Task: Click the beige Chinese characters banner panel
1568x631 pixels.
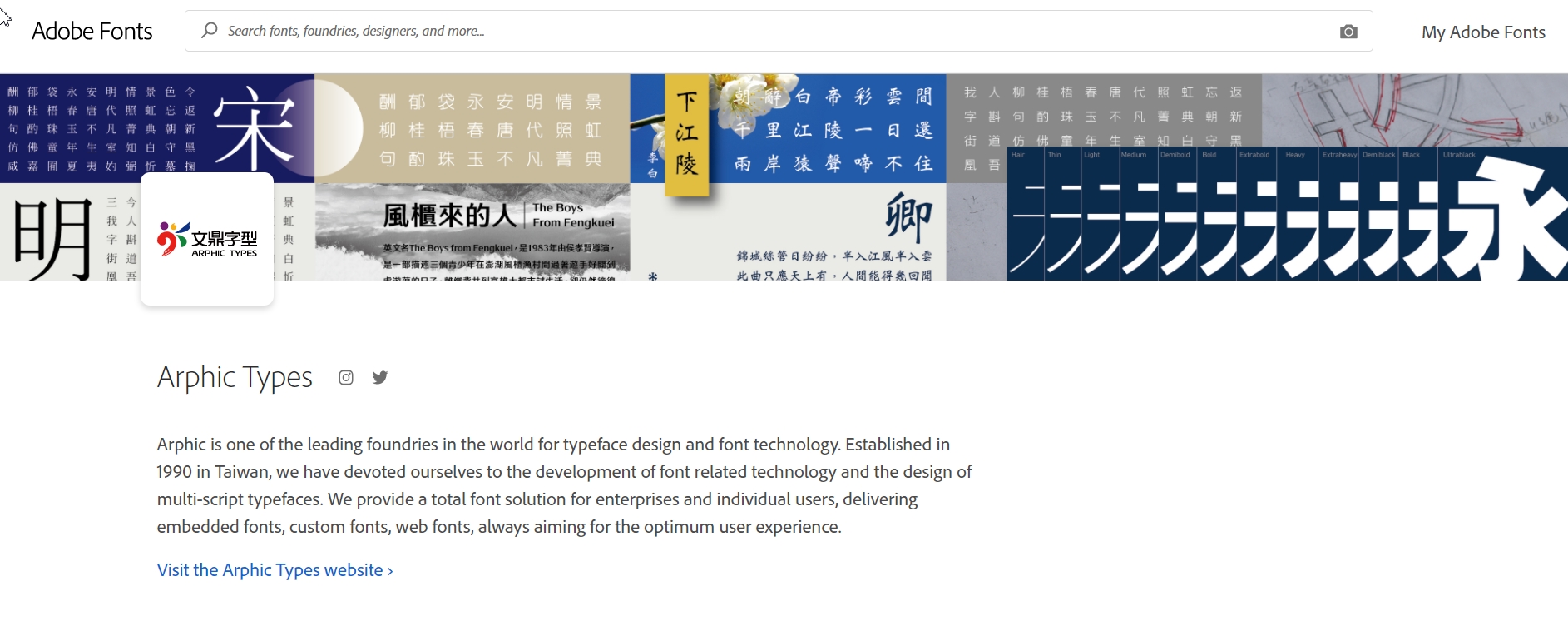Action: pyautogui.click(x=472, y=128)
